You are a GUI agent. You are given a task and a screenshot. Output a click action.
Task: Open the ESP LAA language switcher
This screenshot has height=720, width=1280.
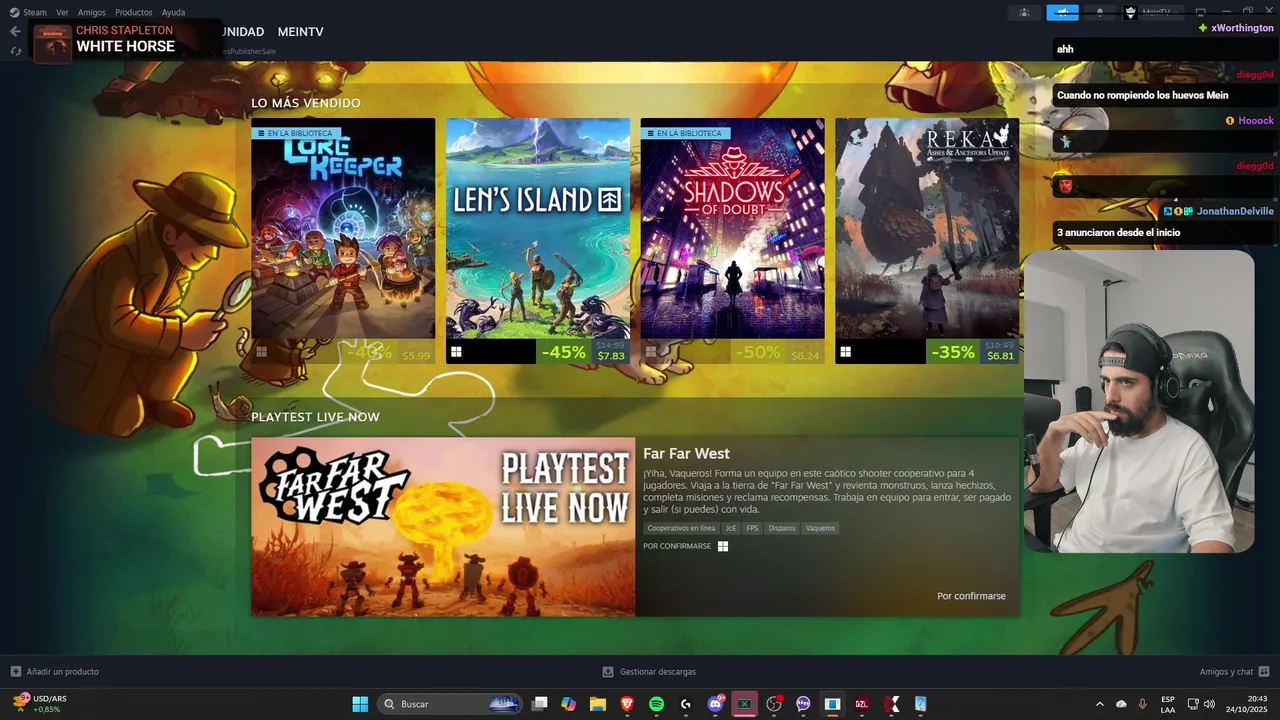(x=1168, y=704)
